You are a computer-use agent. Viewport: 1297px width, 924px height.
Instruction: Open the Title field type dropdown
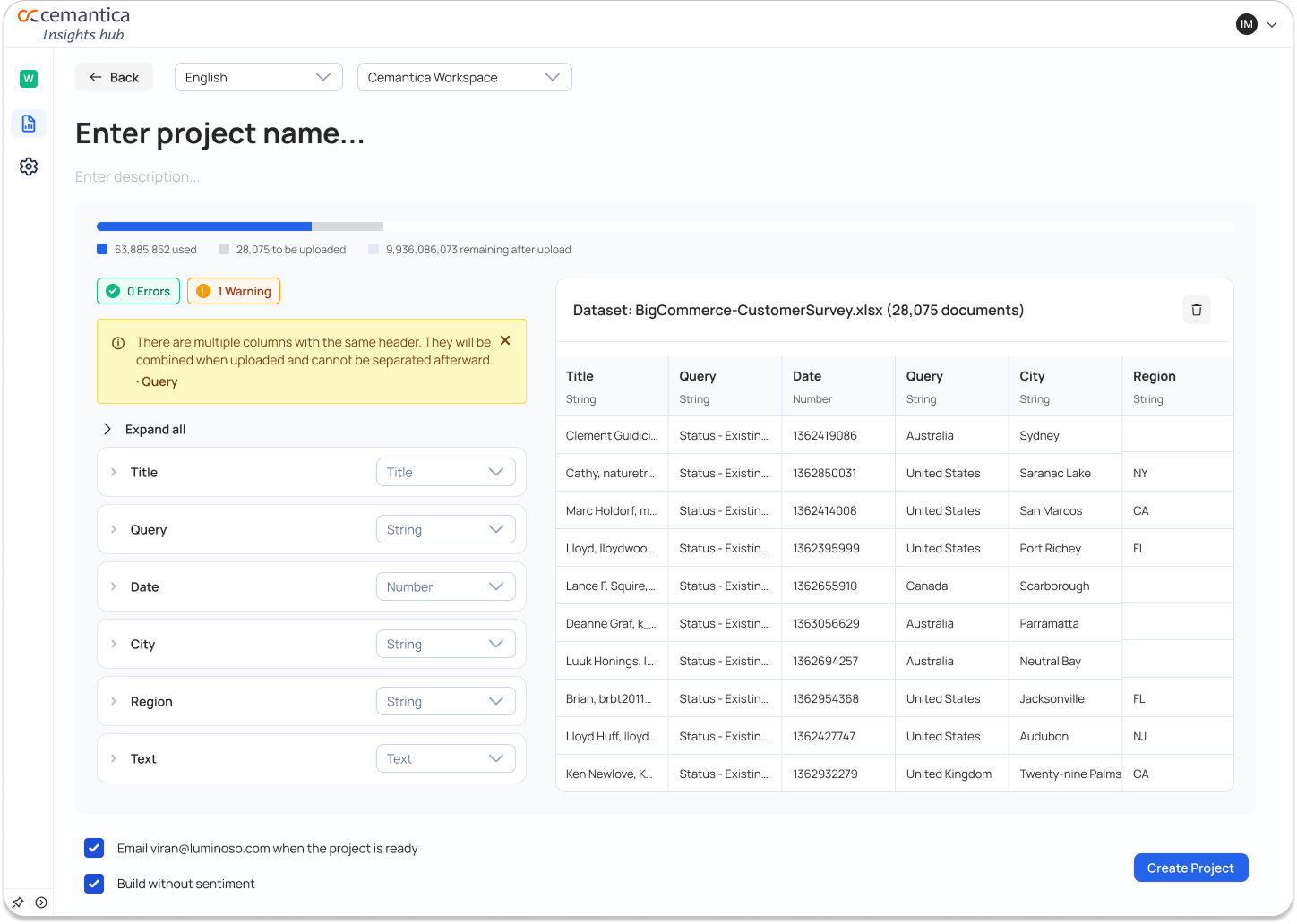446,472
